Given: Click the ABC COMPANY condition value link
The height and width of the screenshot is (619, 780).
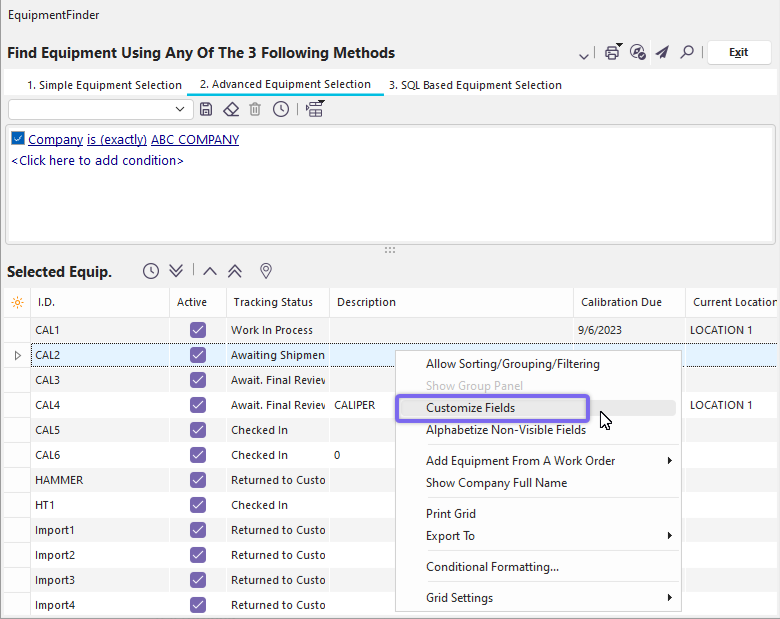Looking at the screenshot, I should (x=195, y=139).
